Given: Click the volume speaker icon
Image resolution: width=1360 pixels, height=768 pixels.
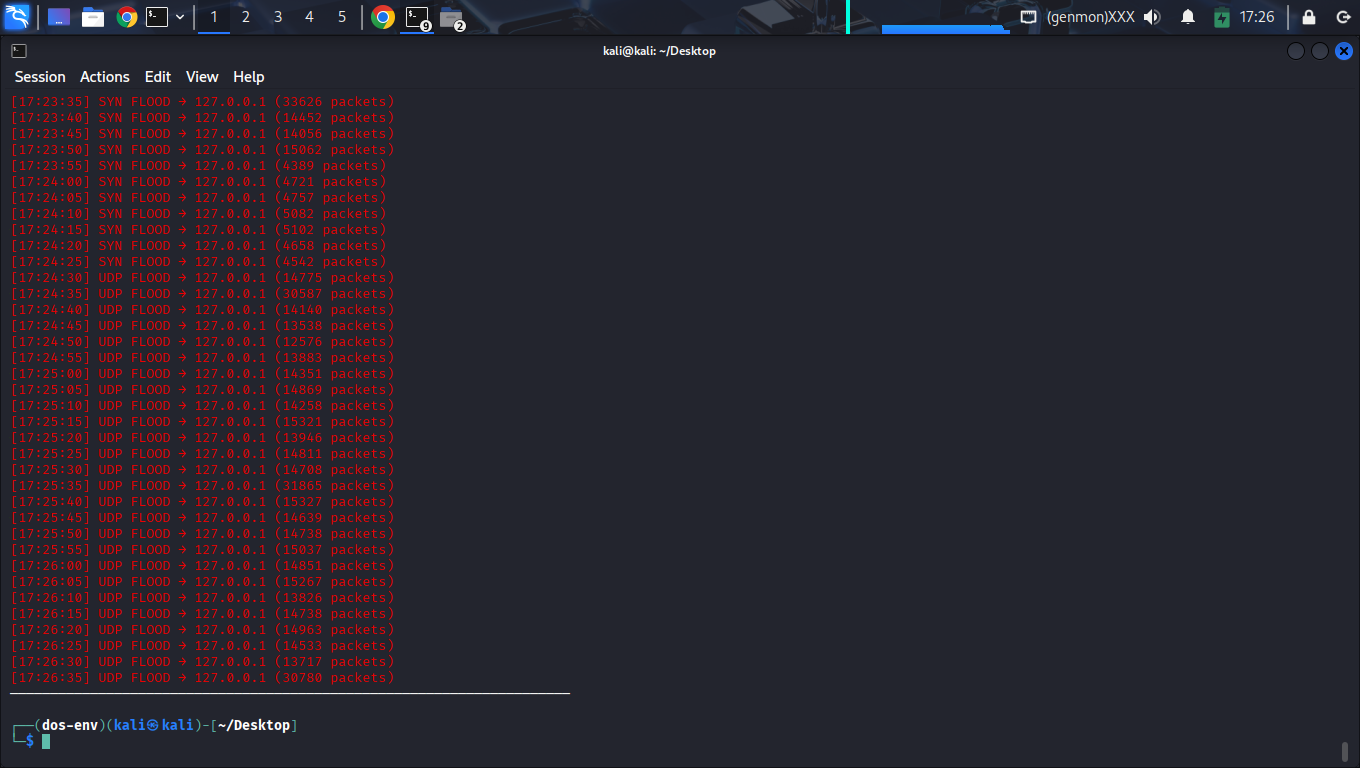Looking at the screenshot, I should tap(1152, 17).
